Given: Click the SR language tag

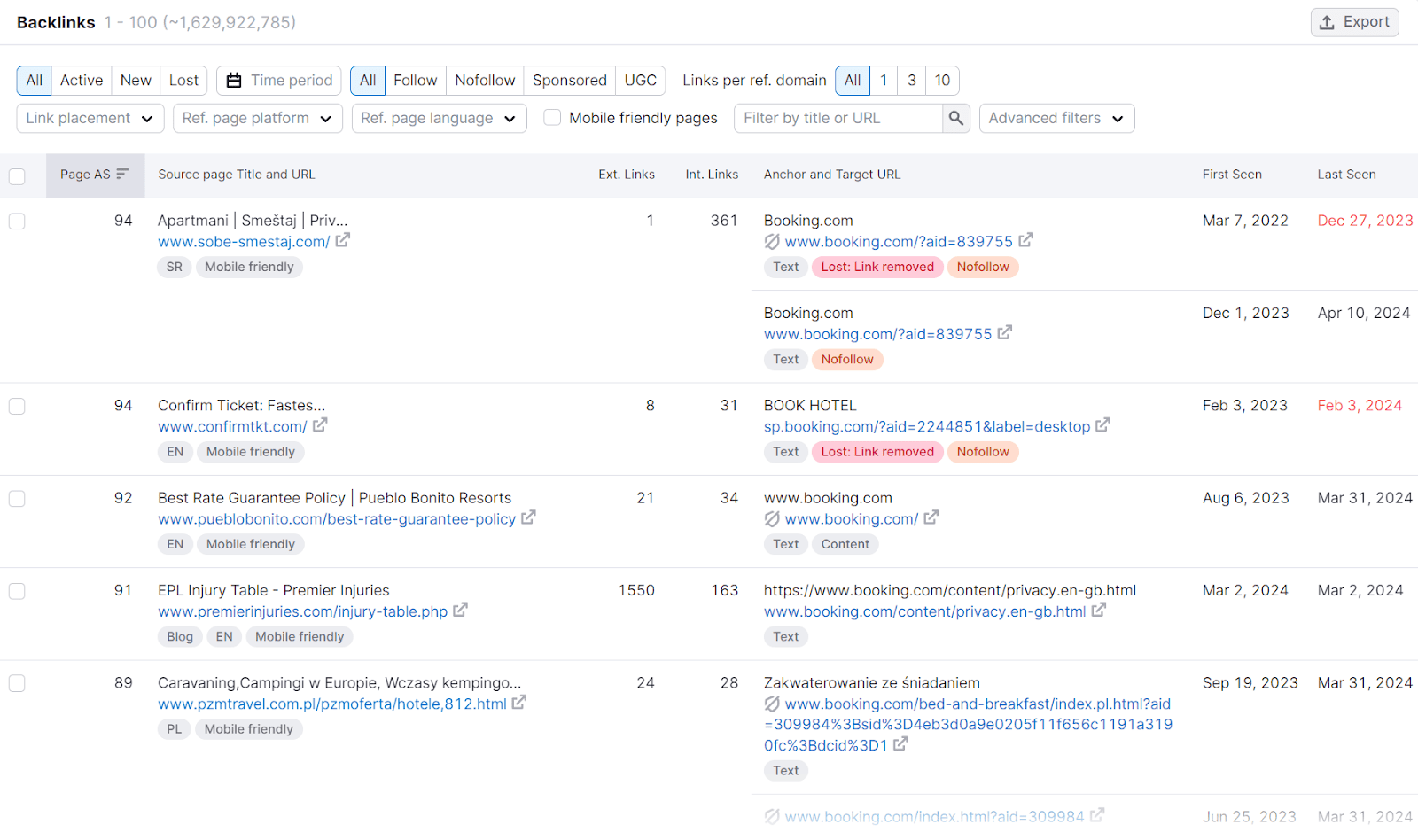Looking at the screenshot, I should point(175,267).
